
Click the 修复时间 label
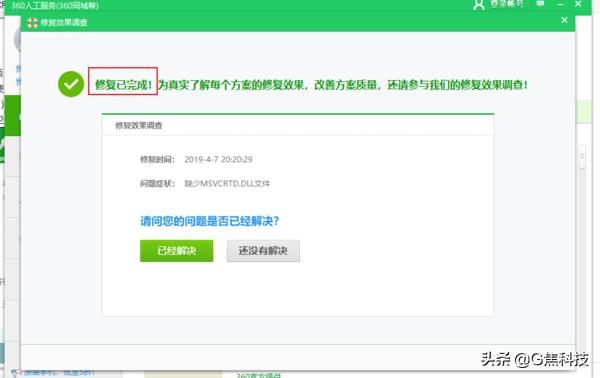[x=157, y=159]
